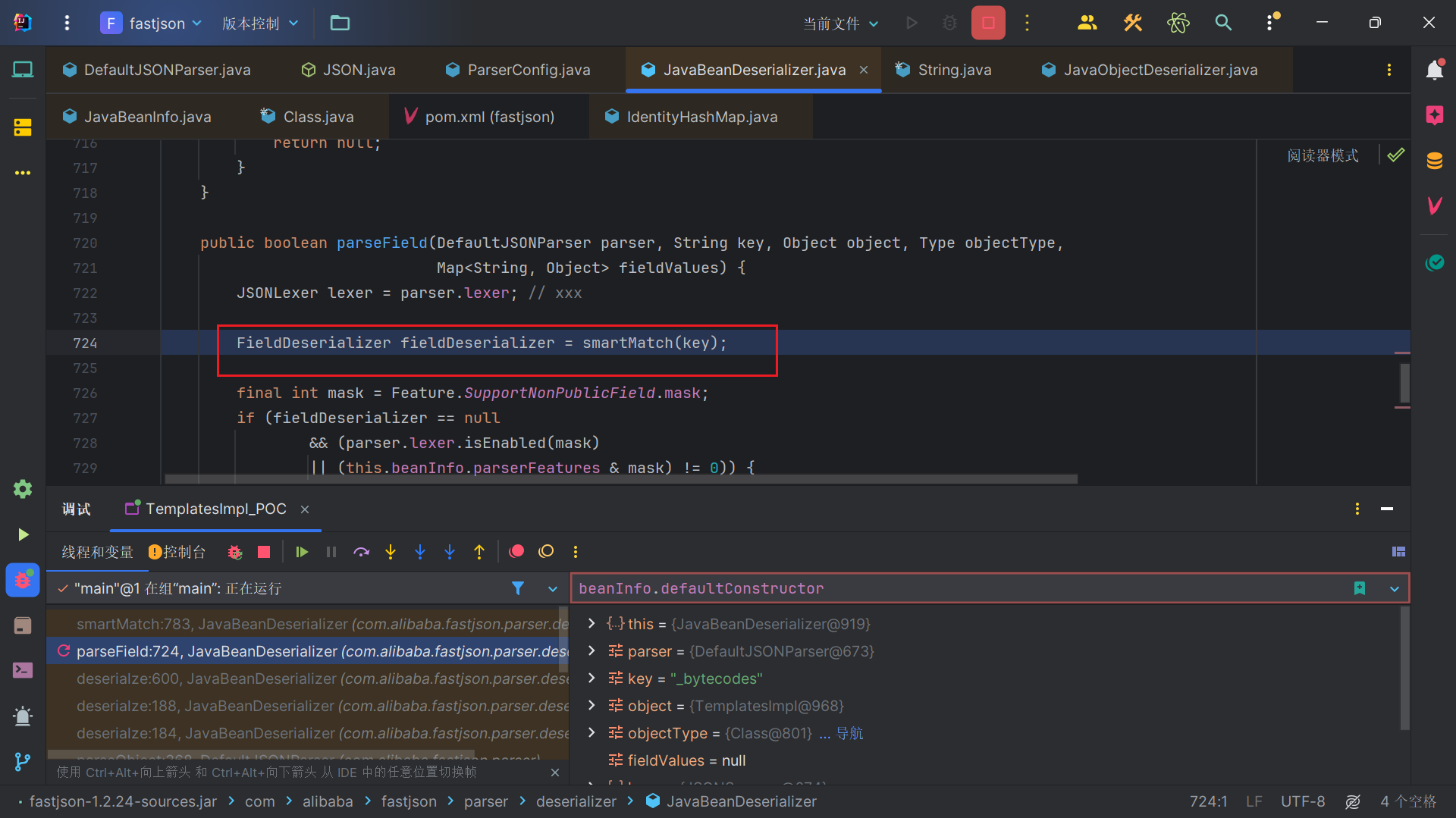Click the add to watches bookmark icon
This screenshot has height=818, width=1456.
[x=1360, y=589]
